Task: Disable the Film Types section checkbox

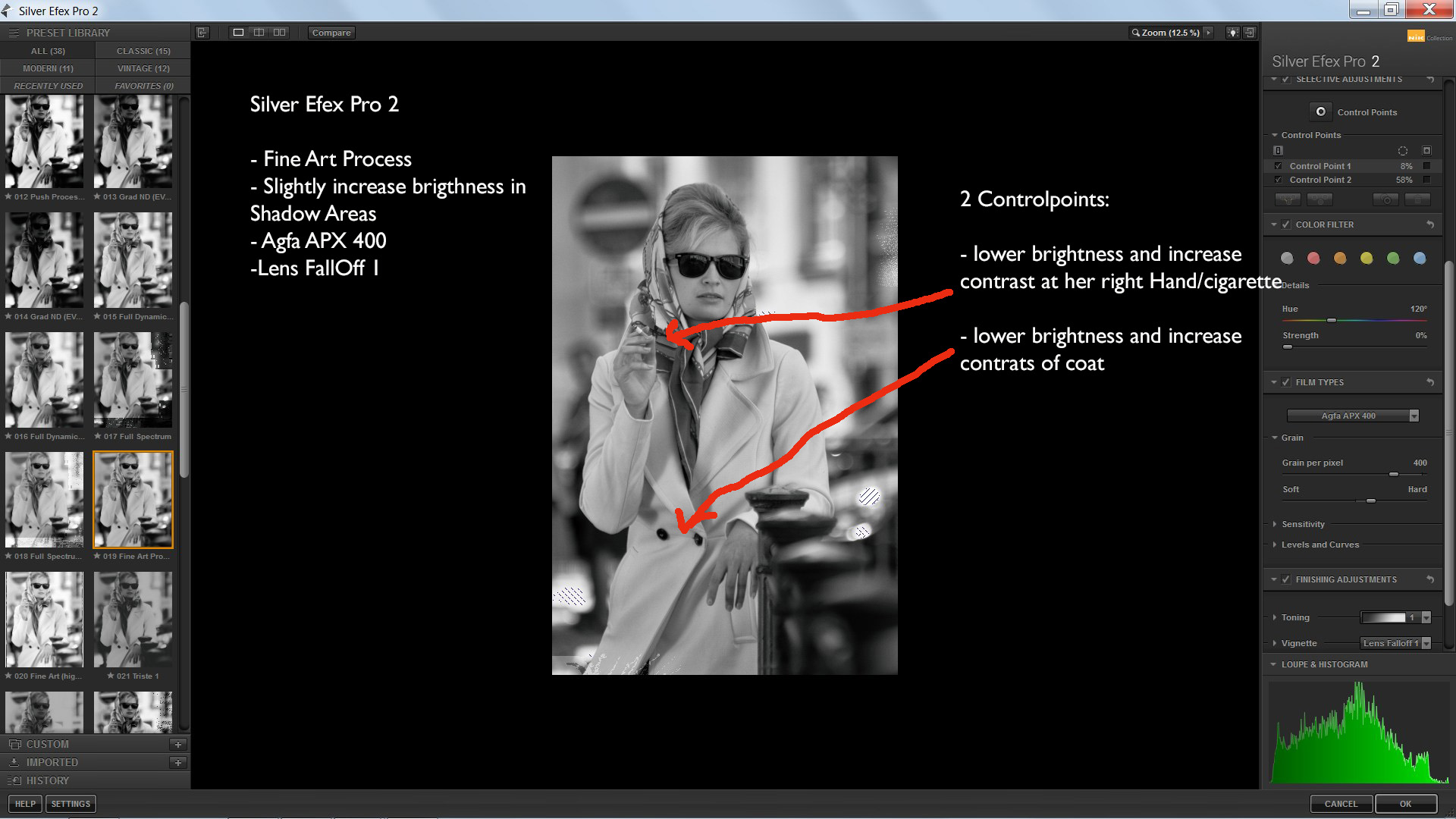Action: point(1286,382)
